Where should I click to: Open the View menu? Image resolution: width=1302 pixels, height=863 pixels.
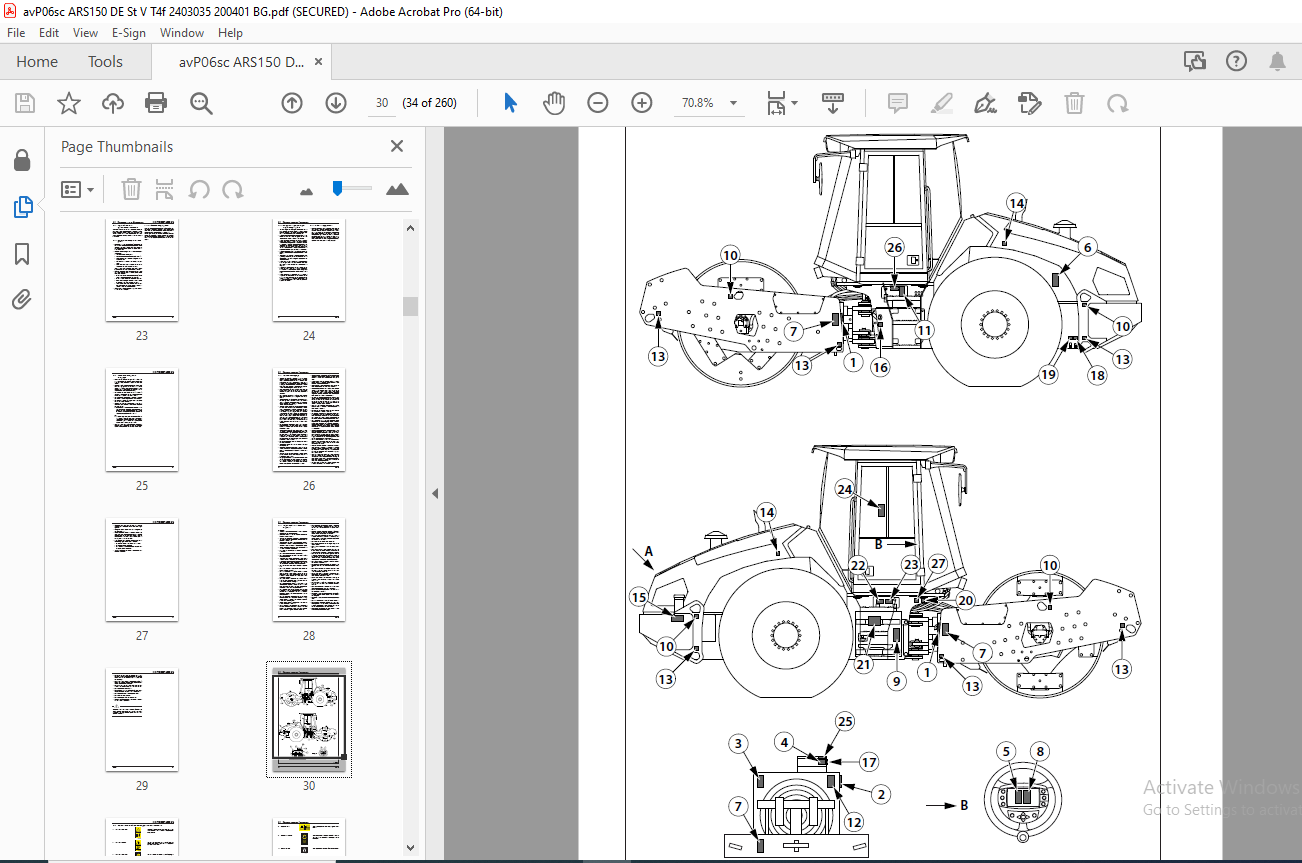(85, 33)
